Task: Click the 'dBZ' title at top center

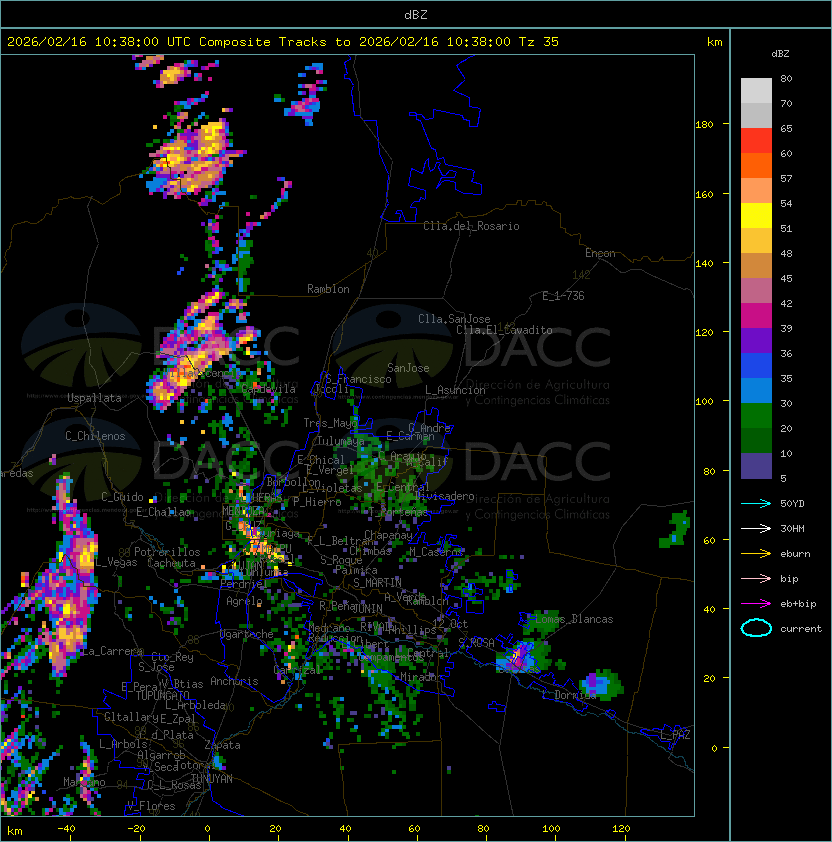Action: click(416, 15)
